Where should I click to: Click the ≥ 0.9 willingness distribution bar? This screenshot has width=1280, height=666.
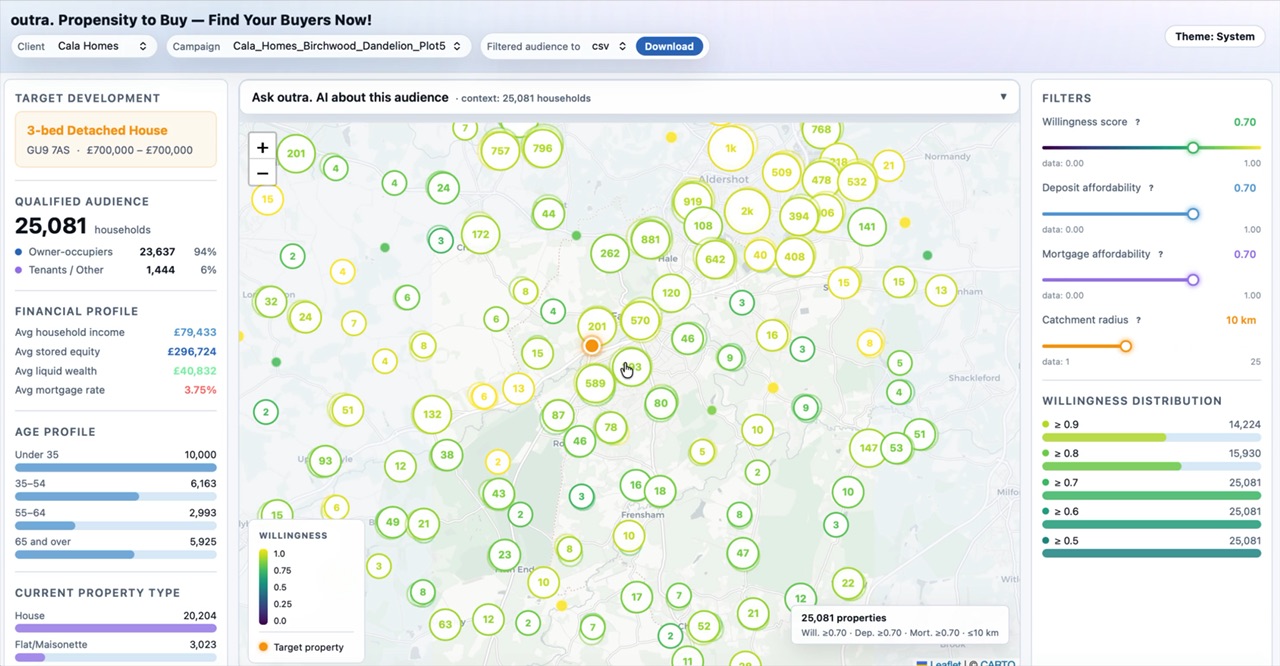pos(1152,438)
